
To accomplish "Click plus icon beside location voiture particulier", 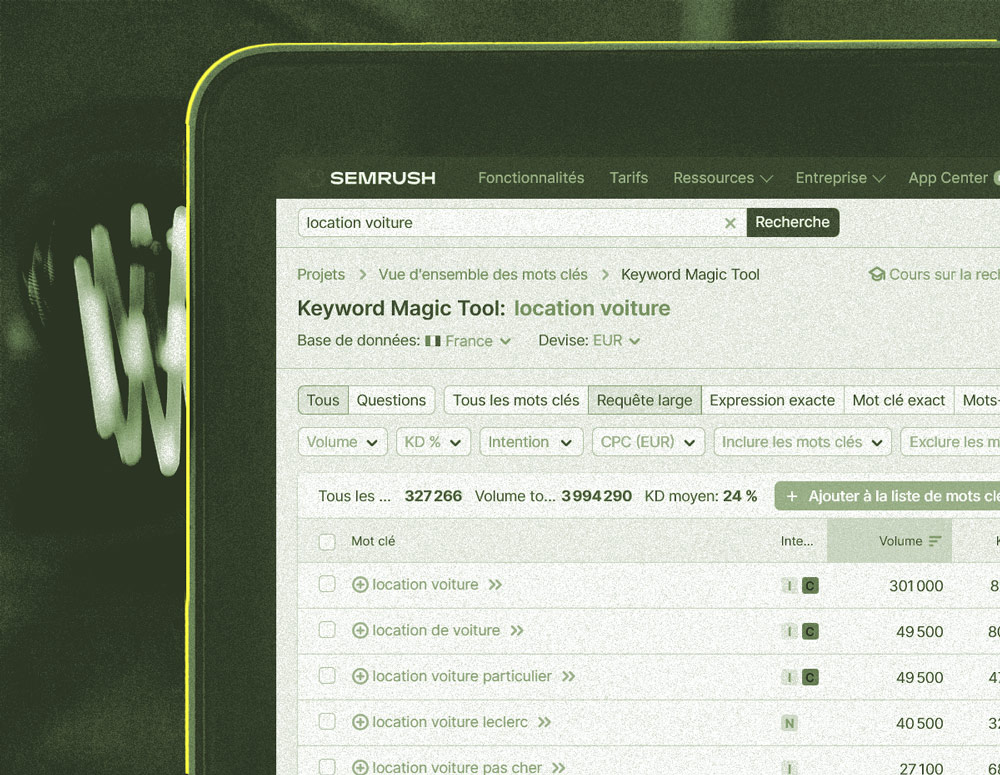I will coord(360,677).
